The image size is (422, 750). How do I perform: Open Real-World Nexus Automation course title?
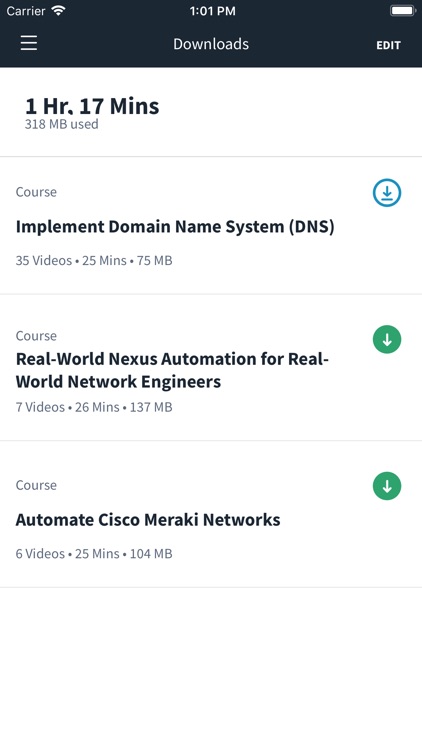(172, 370)
